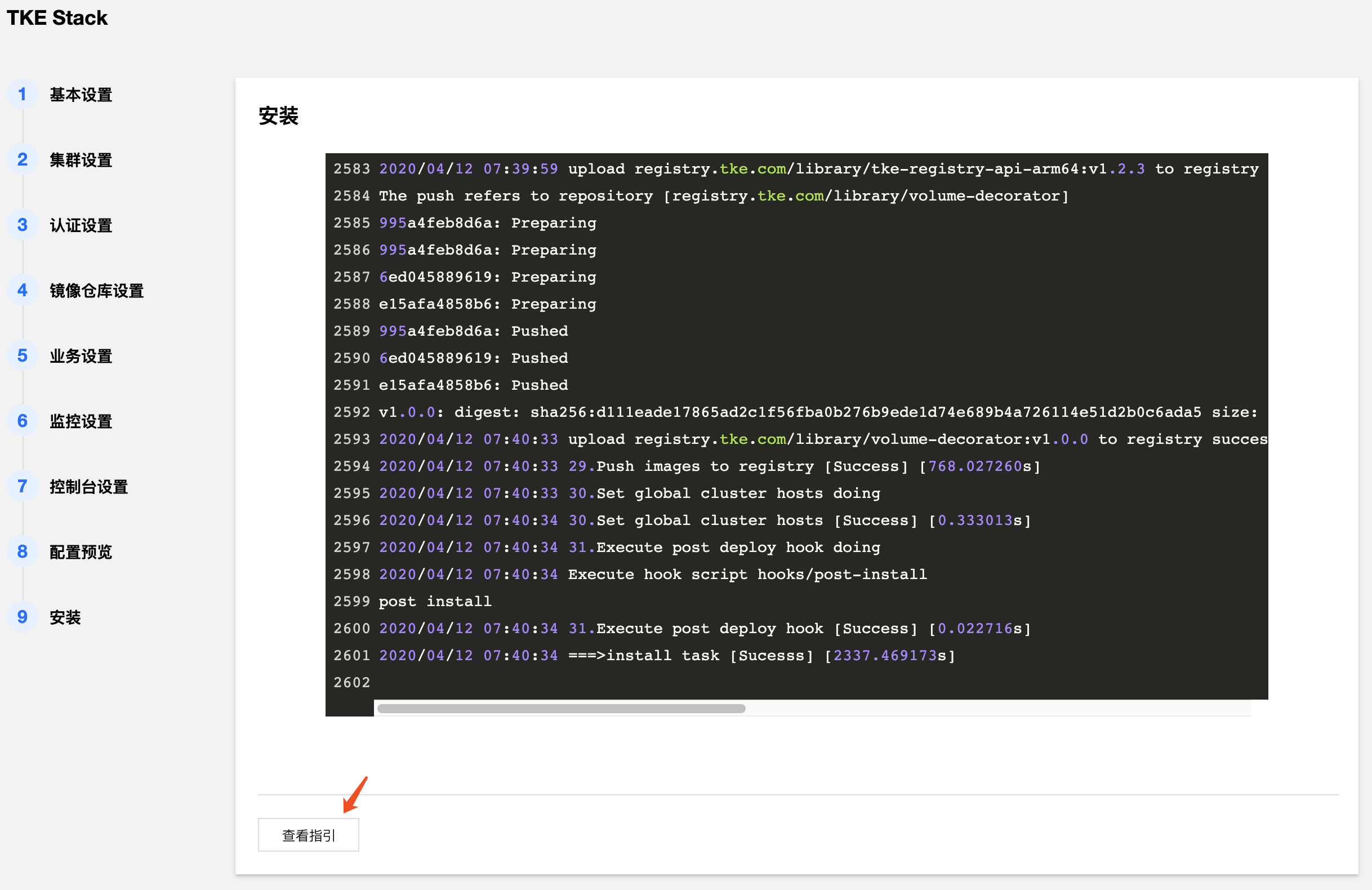1372x890 pixels.
Task: Click the horizontal log scrollbar thumb
Action: [561, 709]
